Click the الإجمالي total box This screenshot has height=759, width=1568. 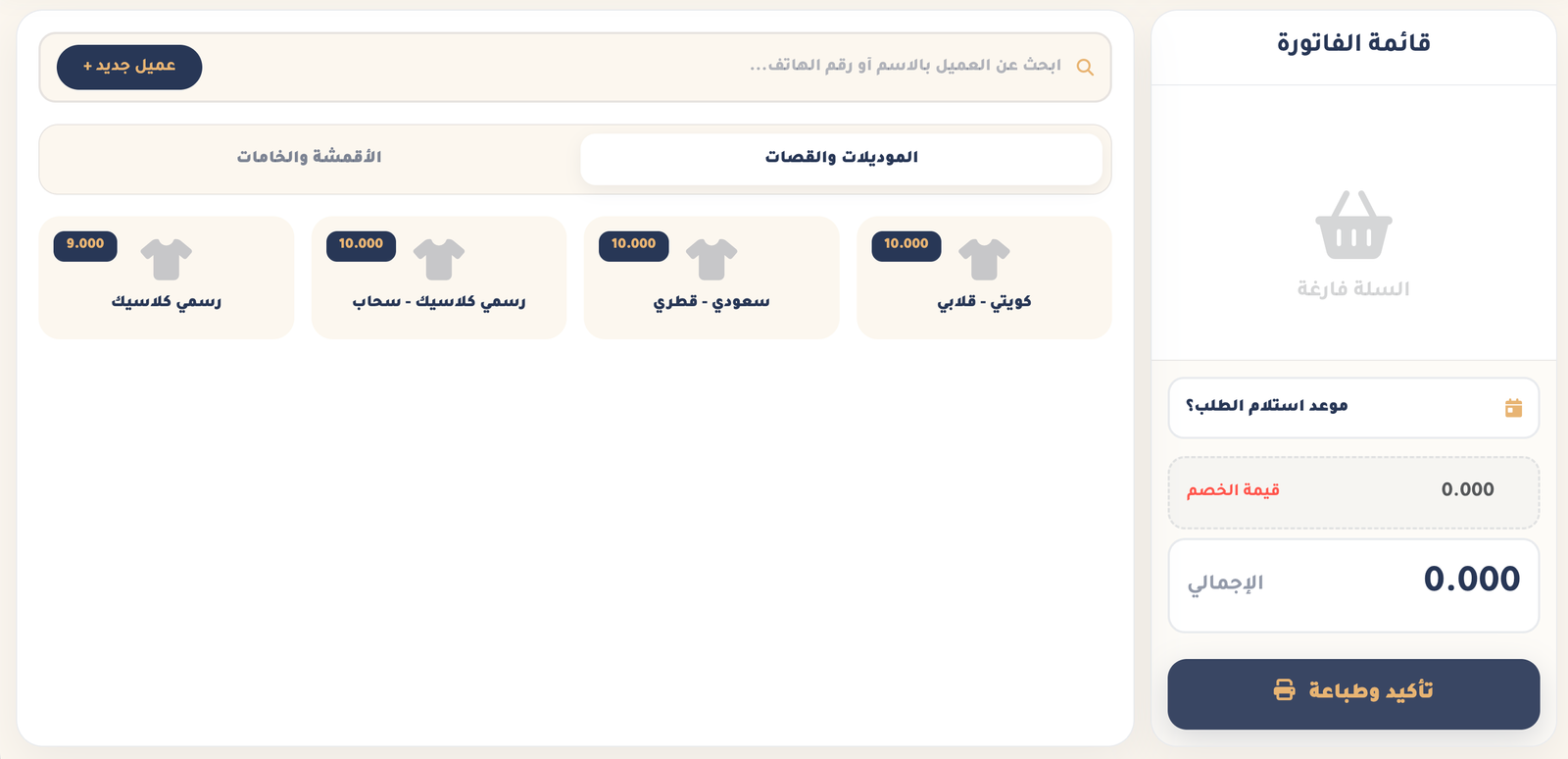1352,583
